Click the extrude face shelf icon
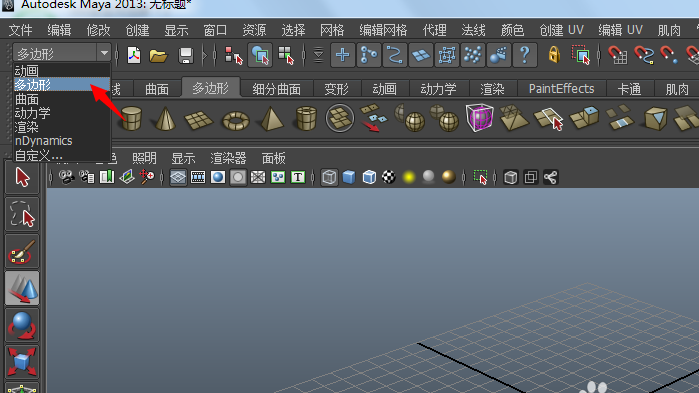 584,118
